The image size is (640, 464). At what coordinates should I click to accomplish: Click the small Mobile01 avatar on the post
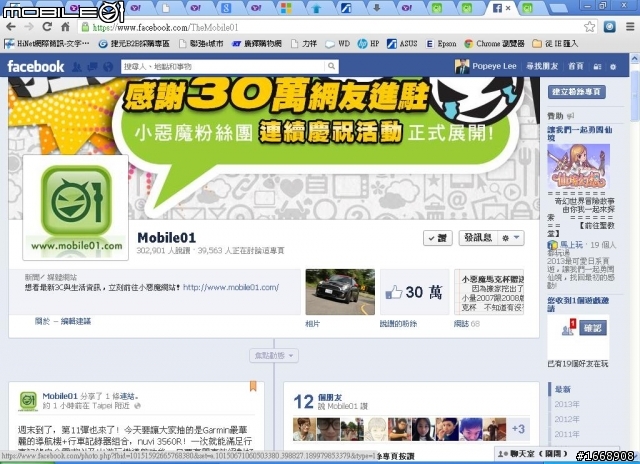28,401
